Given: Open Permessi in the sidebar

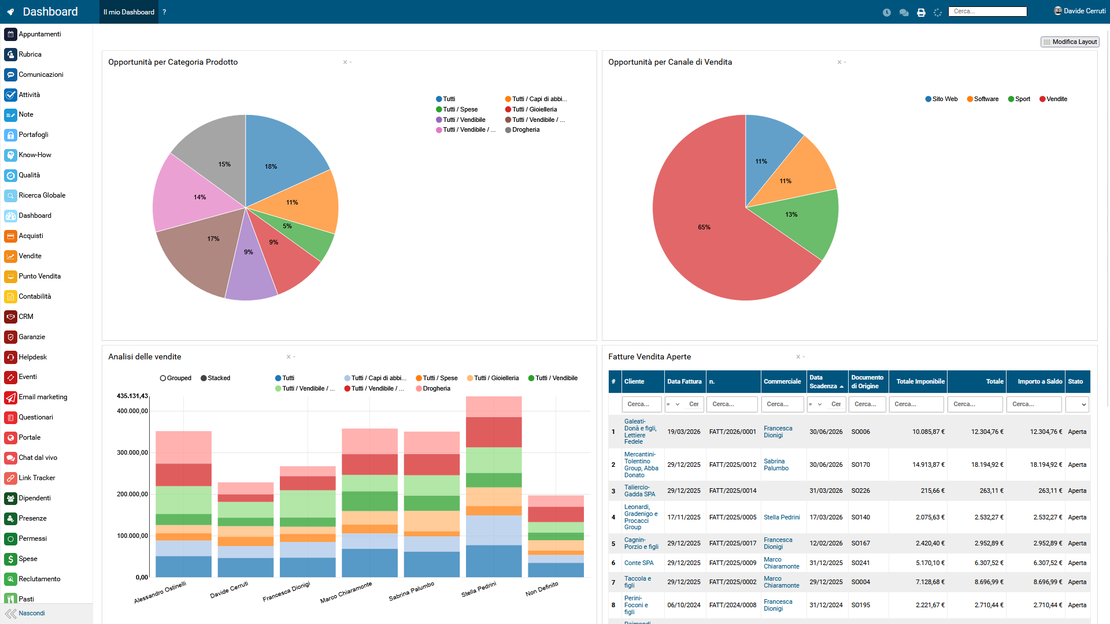Looking at the screenshot, I should [x=25, y=539].
